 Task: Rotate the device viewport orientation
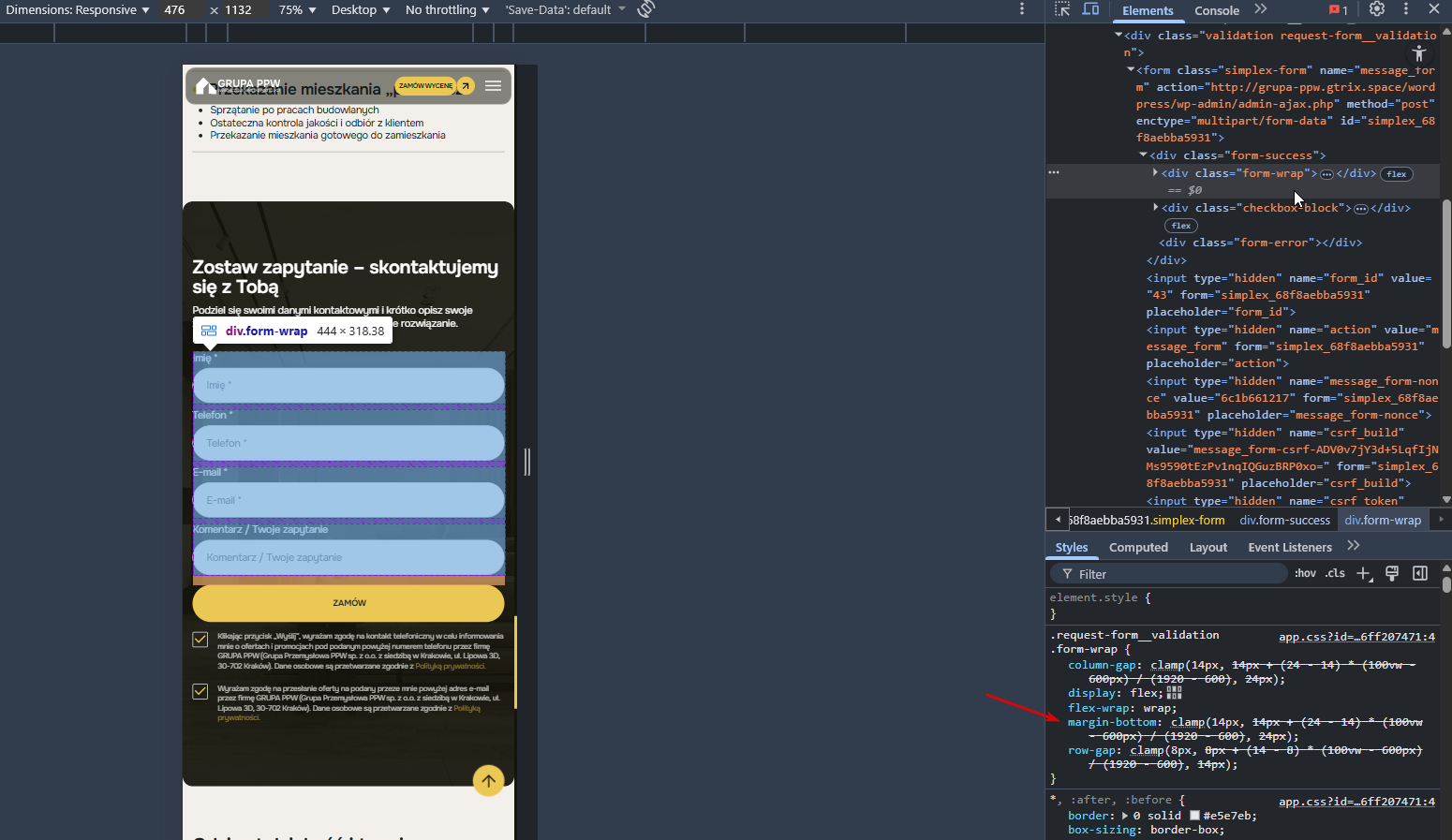tap(645, 9)
